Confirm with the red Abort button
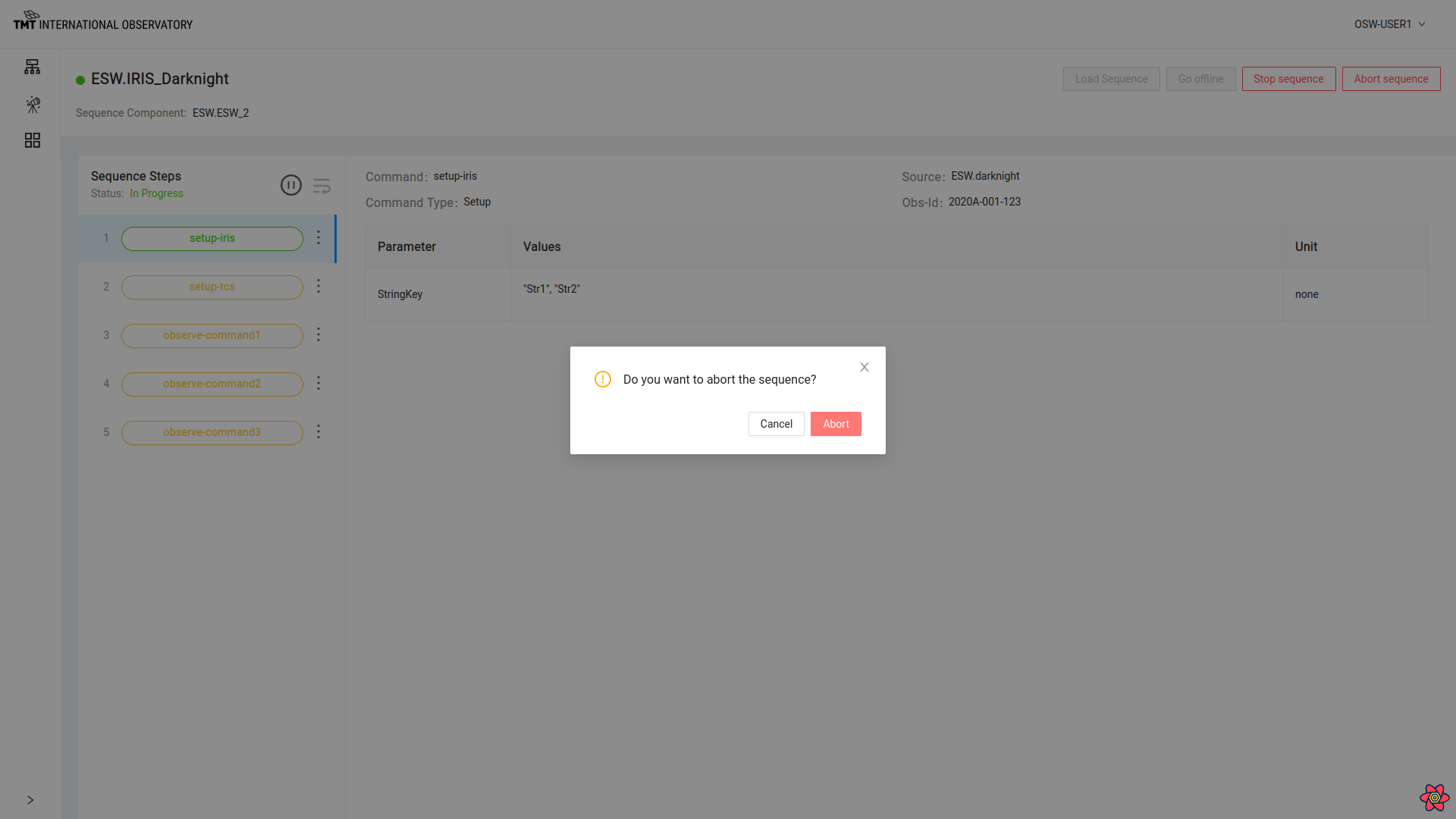Screen dimensions: 1456x819 [x=836, y=424]
